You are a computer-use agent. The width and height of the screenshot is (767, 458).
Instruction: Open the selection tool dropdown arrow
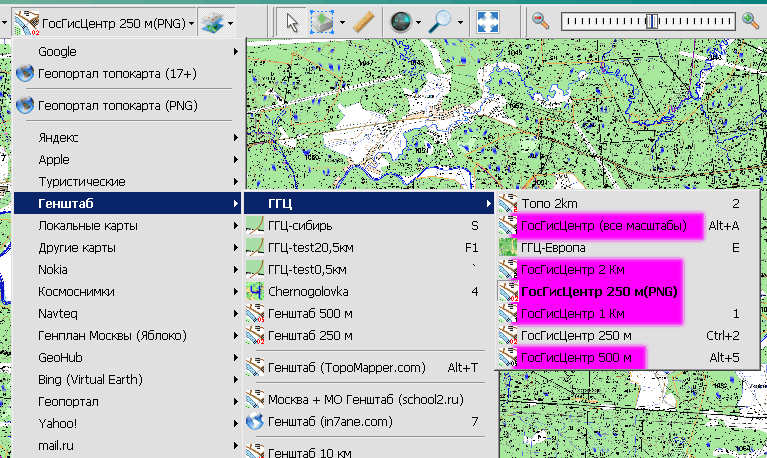click(342, 23)
